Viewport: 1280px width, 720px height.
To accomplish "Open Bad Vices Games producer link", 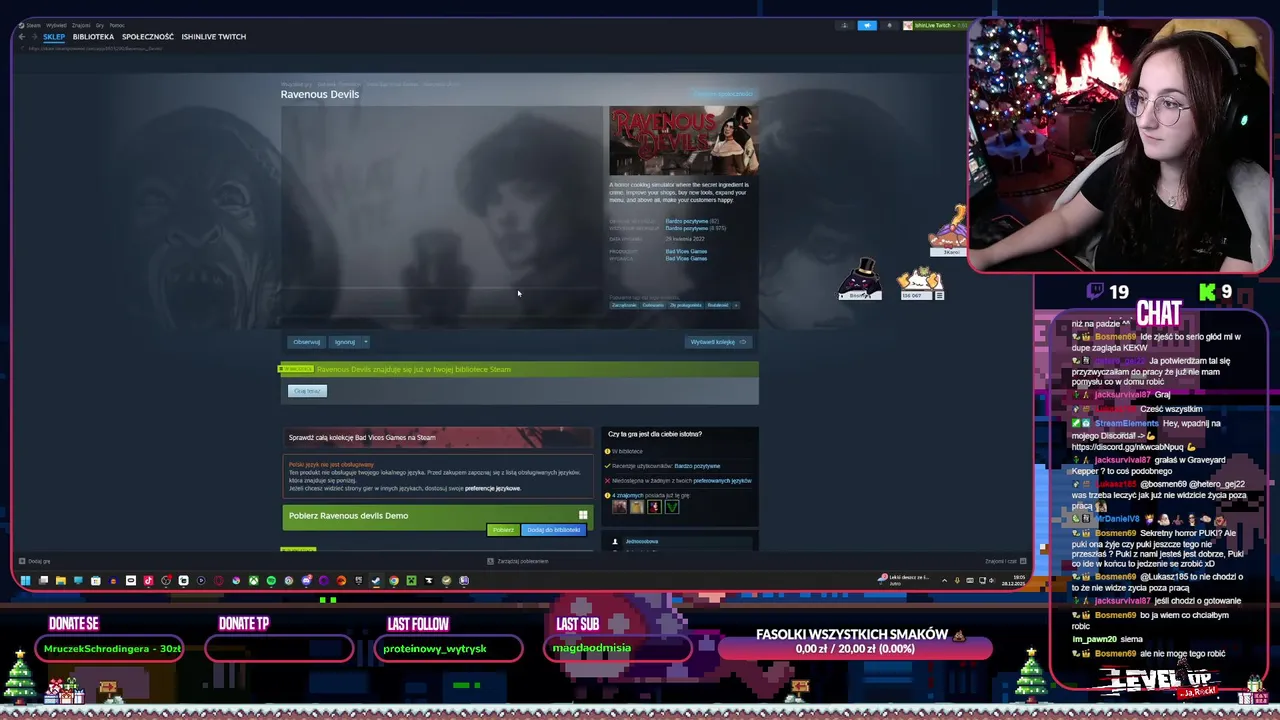I will click(686, 251).
